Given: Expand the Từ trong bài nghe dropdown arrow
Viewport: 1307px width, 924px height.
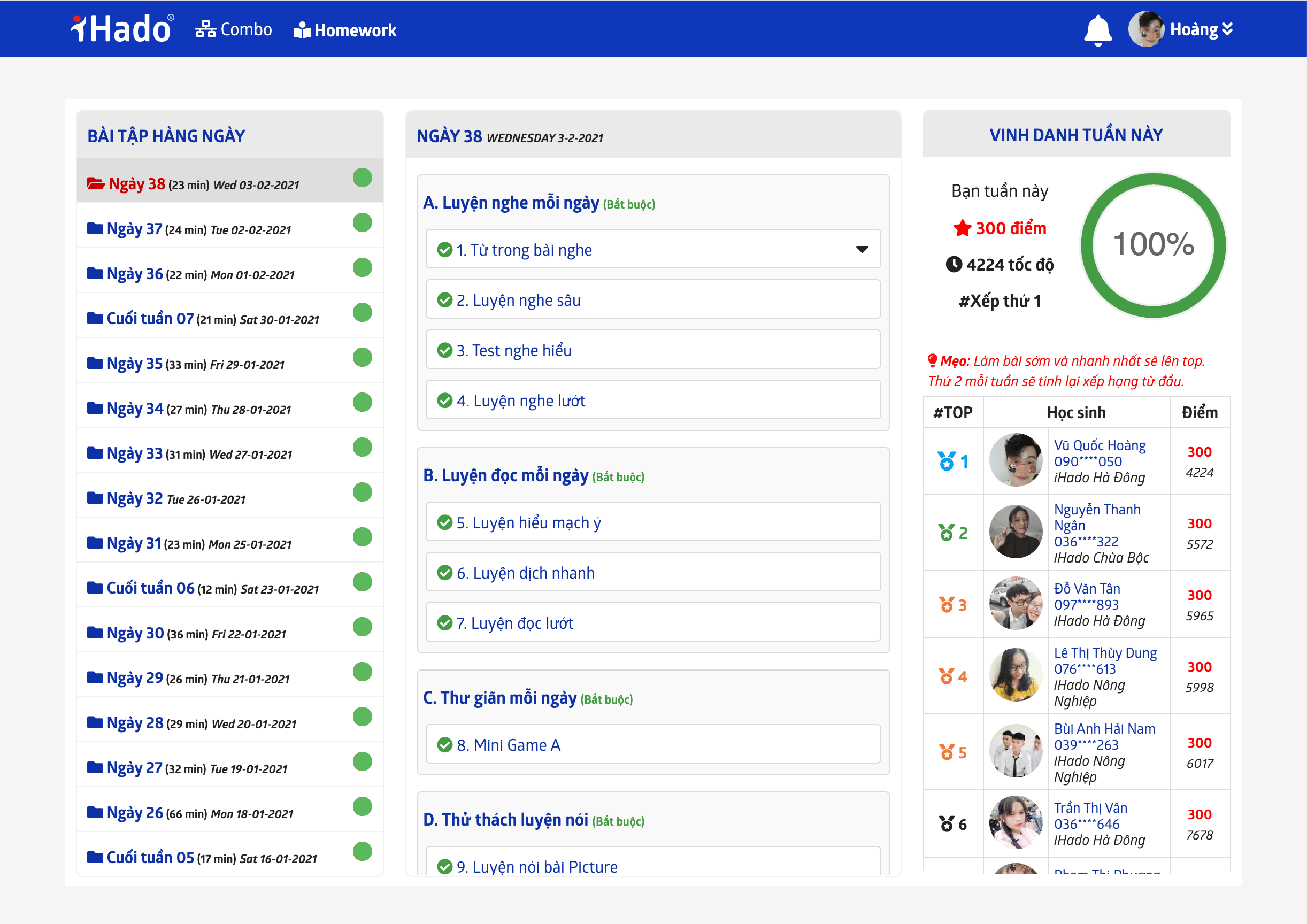Looking at the screenshot, I should click(x=862, y=249).
